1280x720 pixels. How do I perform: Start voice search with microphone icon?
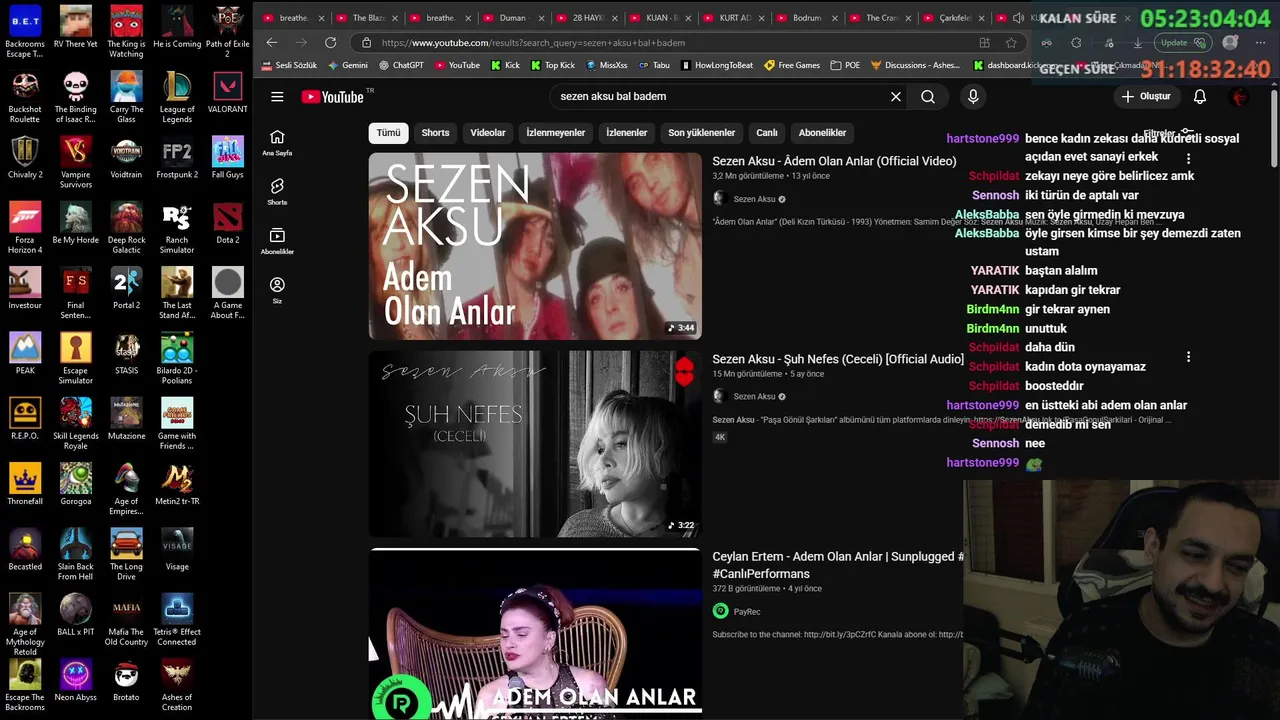point(973,97)
